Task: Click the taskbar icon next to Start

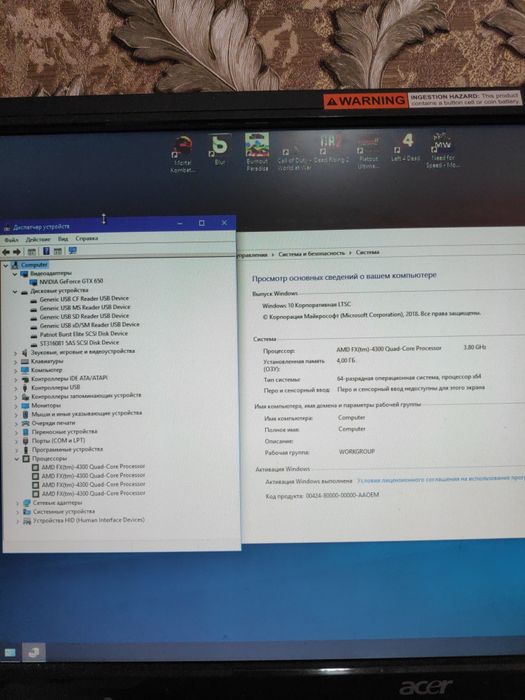Action: point(33,652)
